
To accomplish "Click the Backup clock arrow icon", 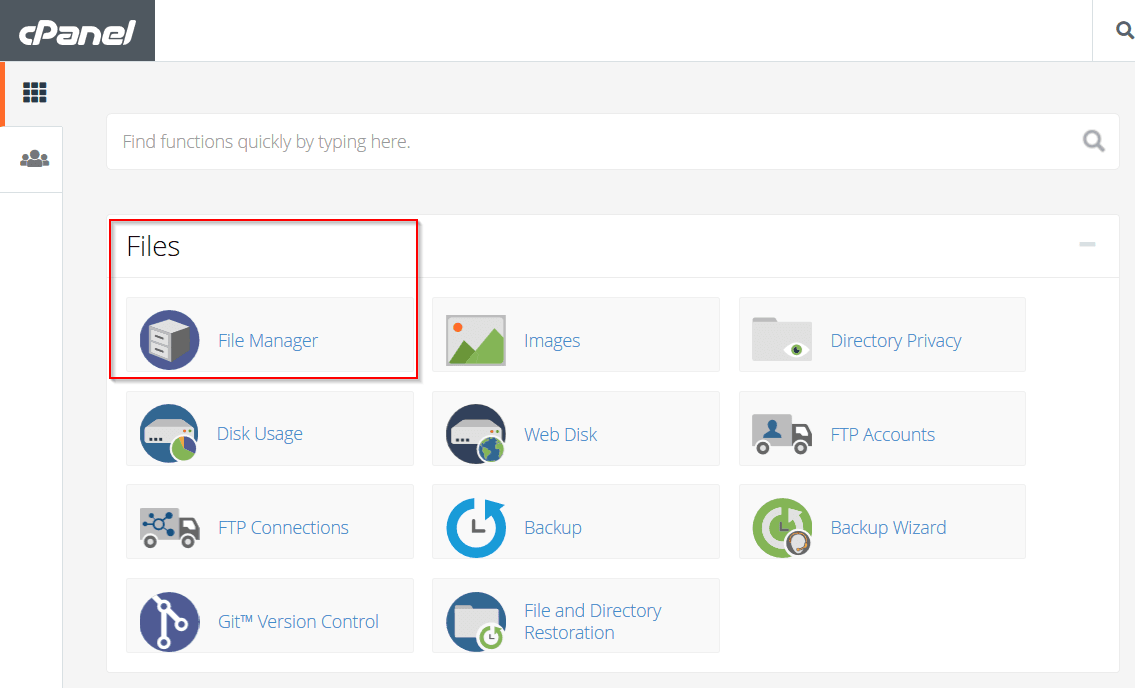I will [476, 527].
